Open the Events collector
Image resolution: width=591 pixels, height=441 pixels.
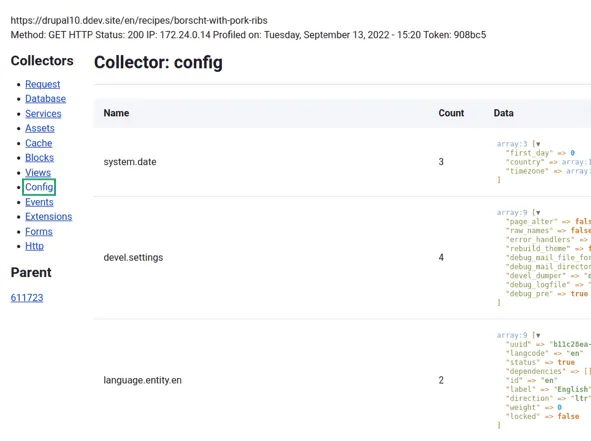[39, 202]
